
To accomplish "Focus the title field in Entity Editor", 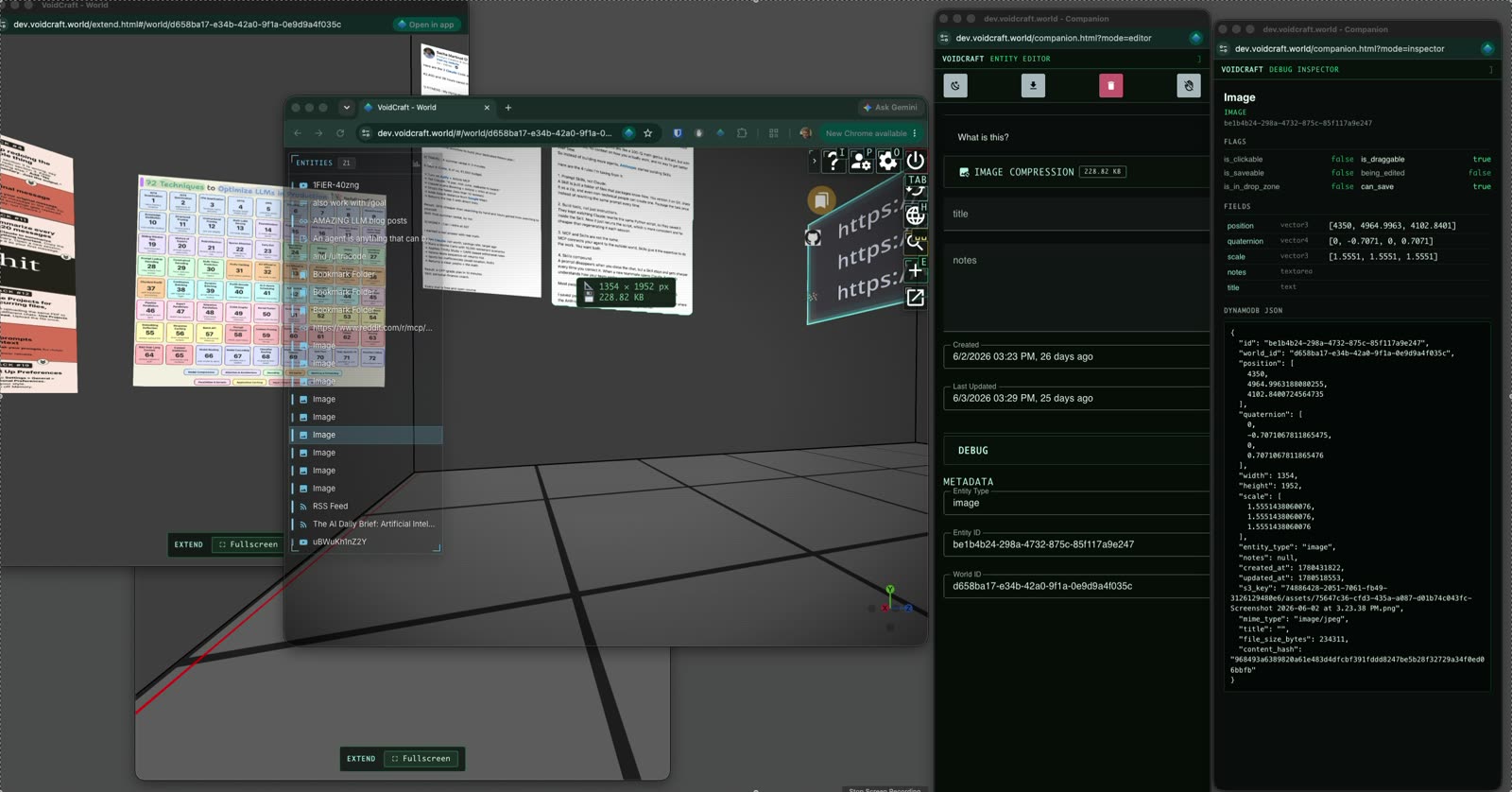I will tap(1076, 215).
